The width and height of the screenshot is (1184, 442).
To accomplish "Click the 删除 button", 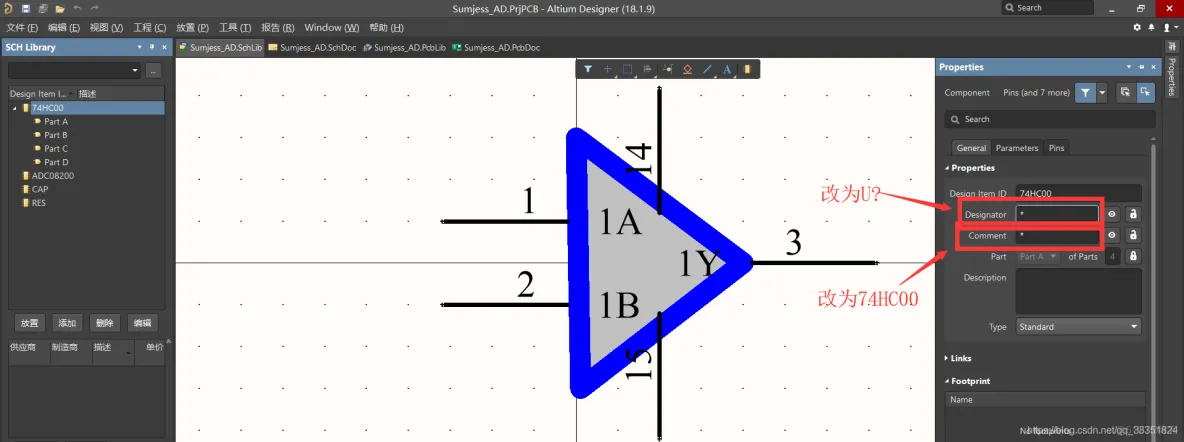I will [104, 323].
